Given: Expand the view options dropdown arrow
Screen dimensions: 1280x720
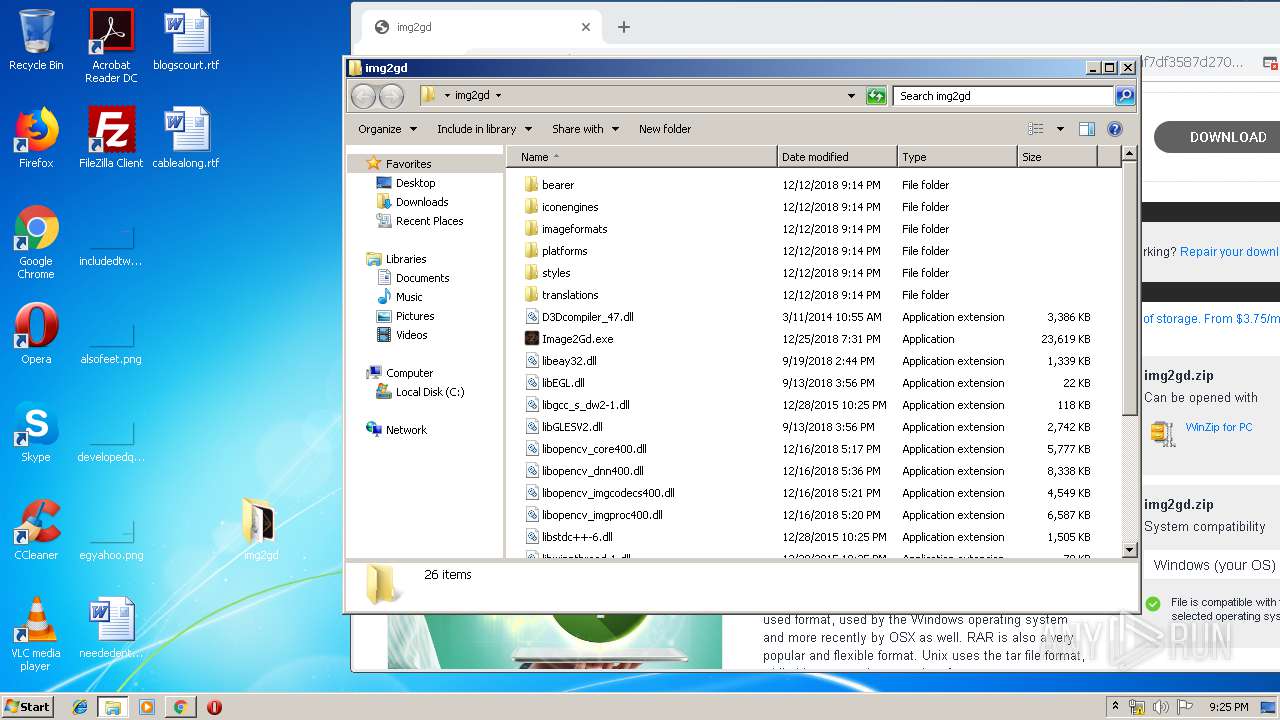Looking at the screenshot, I should pyautogui.click(x=1060, y=129).
